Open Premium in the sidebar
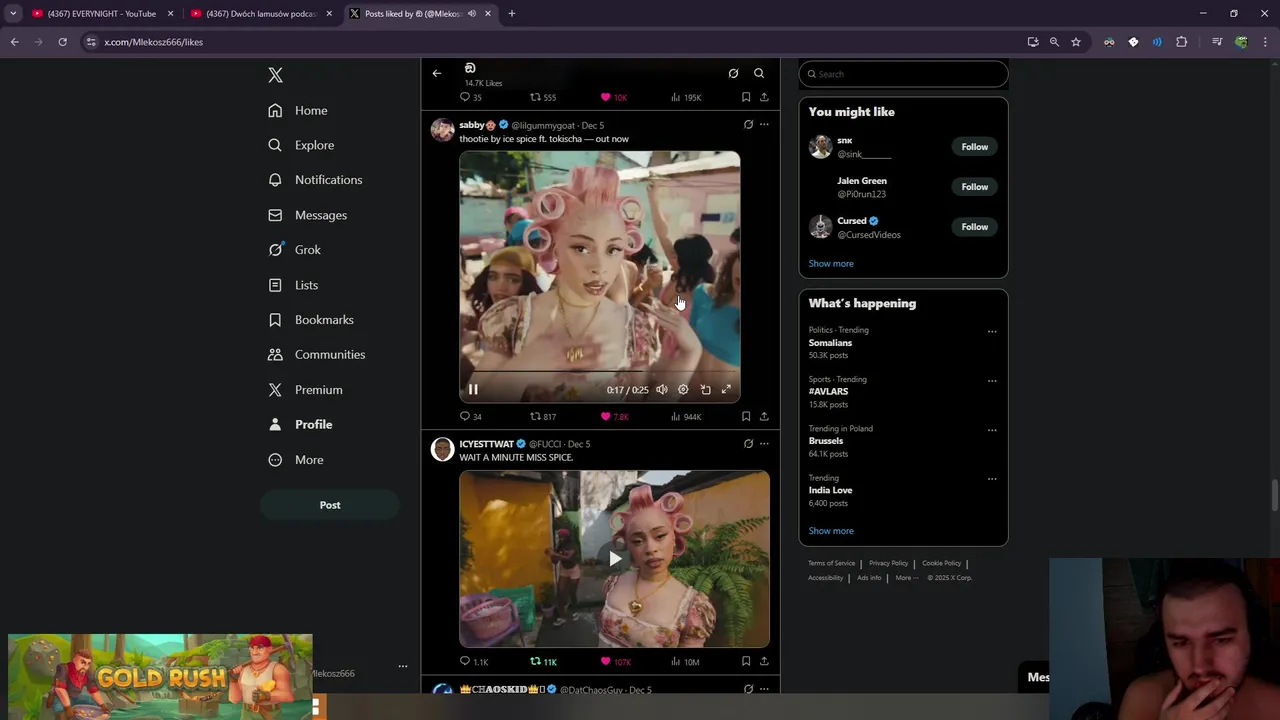1280x720 pixels. [305, 390]
